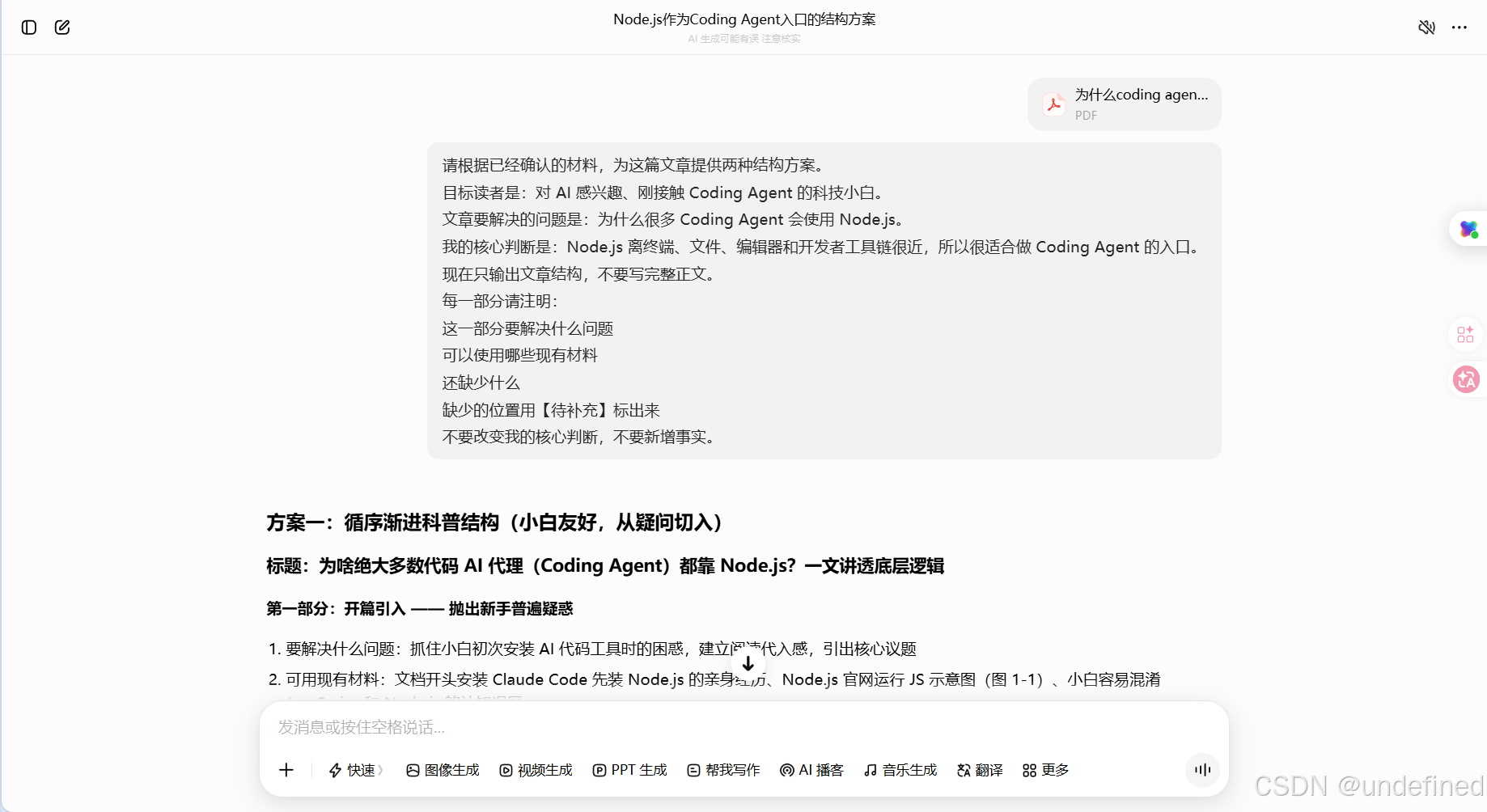Open the pink translate floating icon

1466,379
